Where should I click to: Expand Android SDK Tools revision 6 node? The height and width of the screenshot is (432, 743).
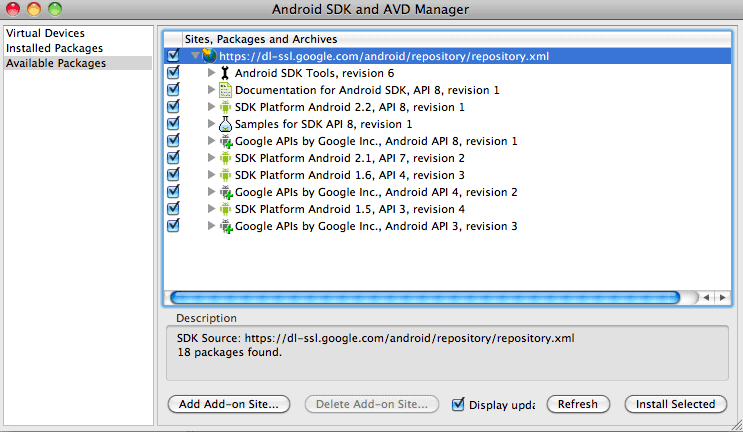(211, 73)
